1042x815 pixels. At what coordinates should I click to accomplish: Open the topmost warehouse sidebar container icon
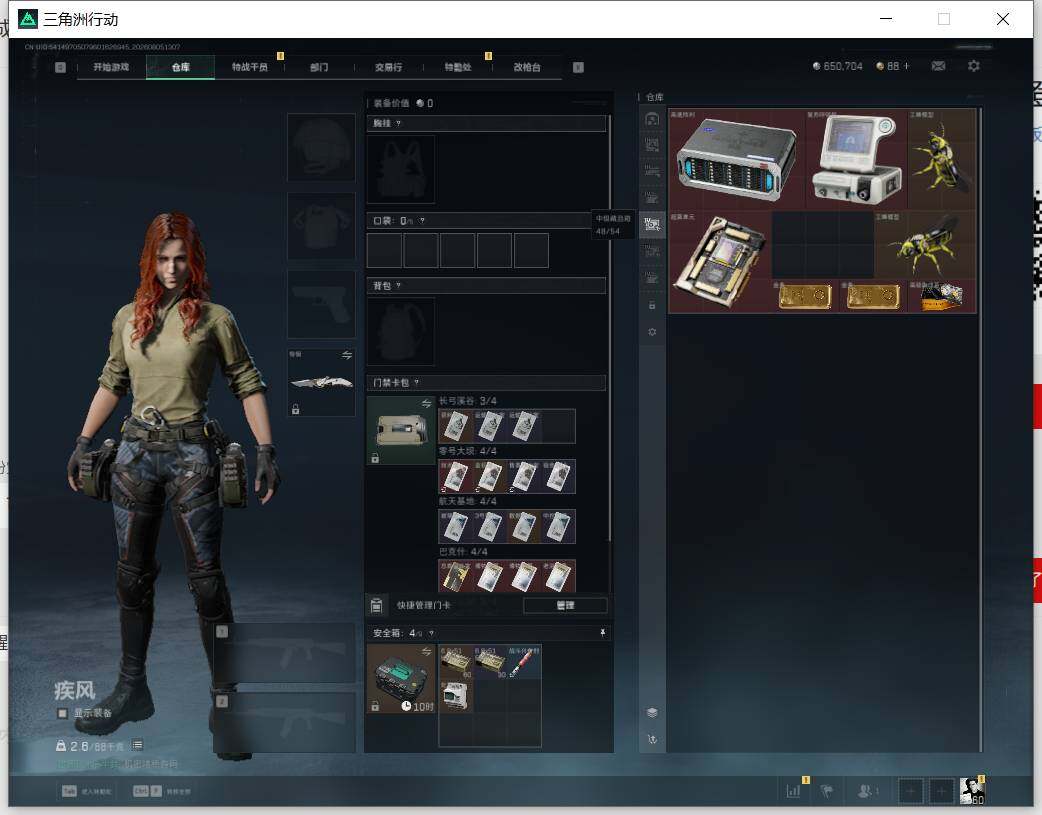[652, 119]
